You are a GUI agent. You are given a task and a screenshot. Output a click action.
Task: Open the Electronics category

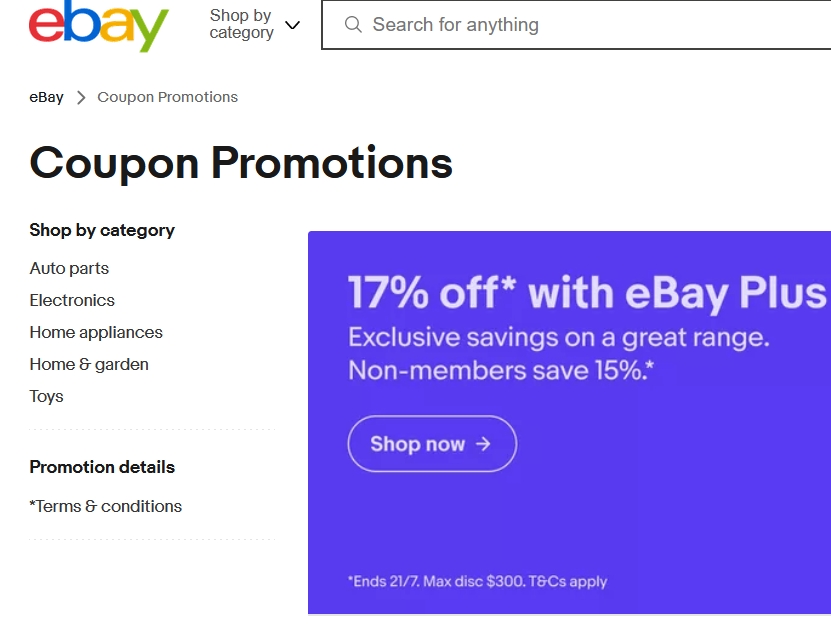click(x=72, y=301)
